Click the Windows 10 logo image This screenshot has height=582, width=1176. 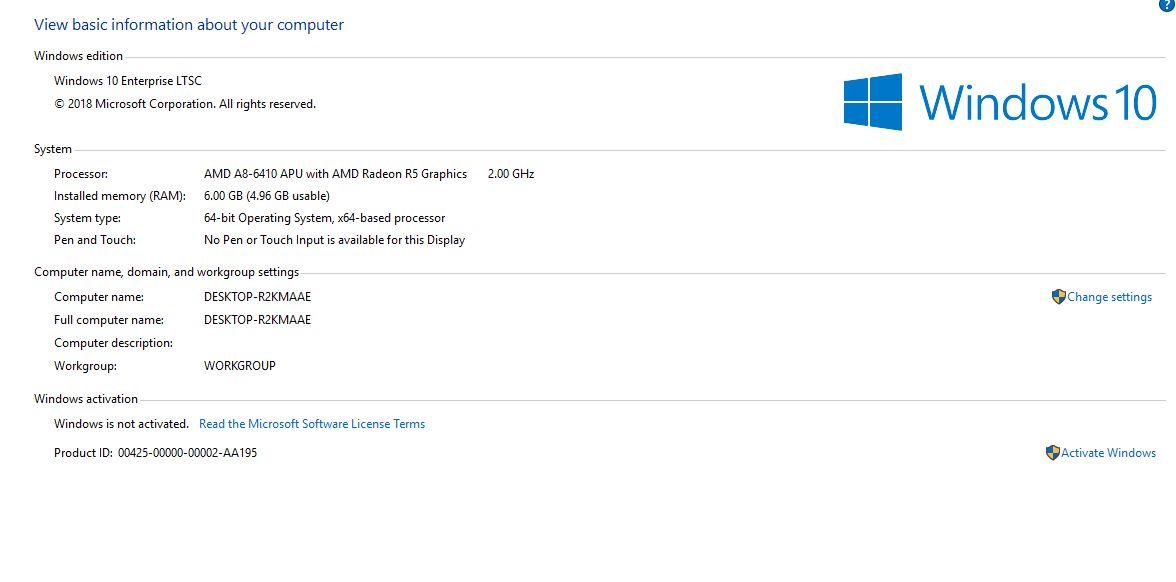click(999, 102)
